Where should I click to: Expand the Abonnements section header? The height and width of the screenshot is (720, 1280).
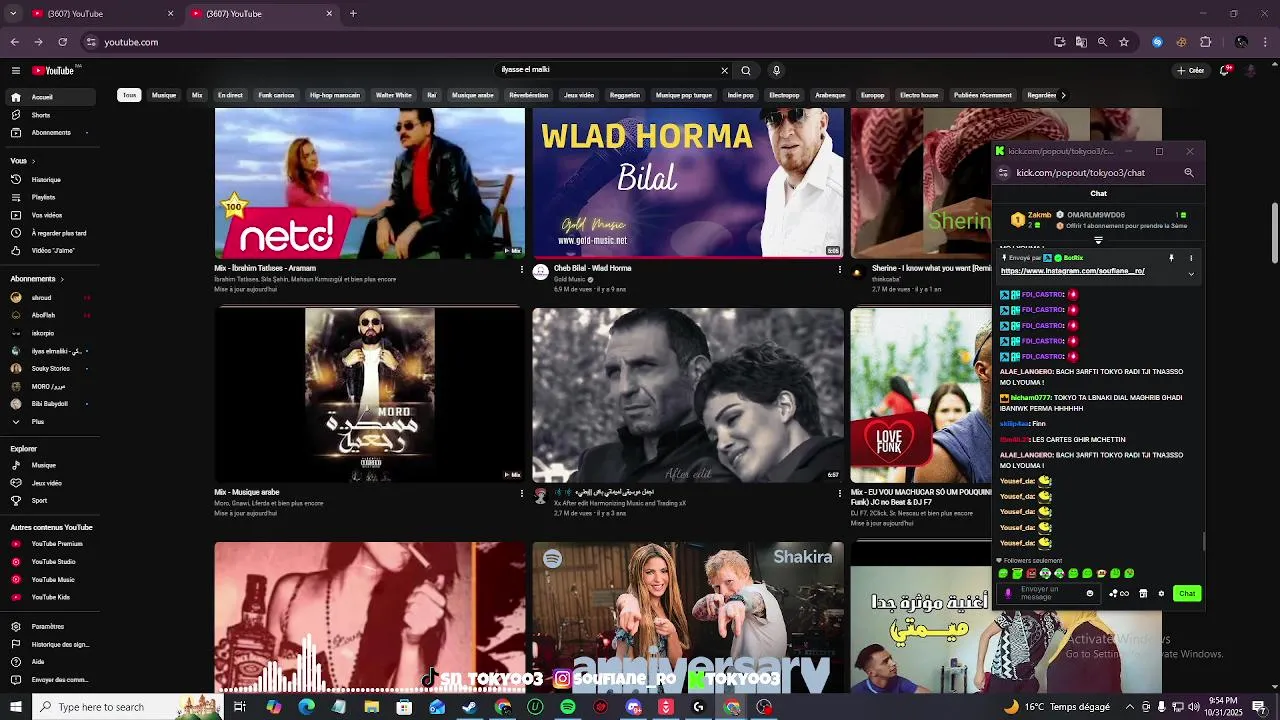click(37, 279)
